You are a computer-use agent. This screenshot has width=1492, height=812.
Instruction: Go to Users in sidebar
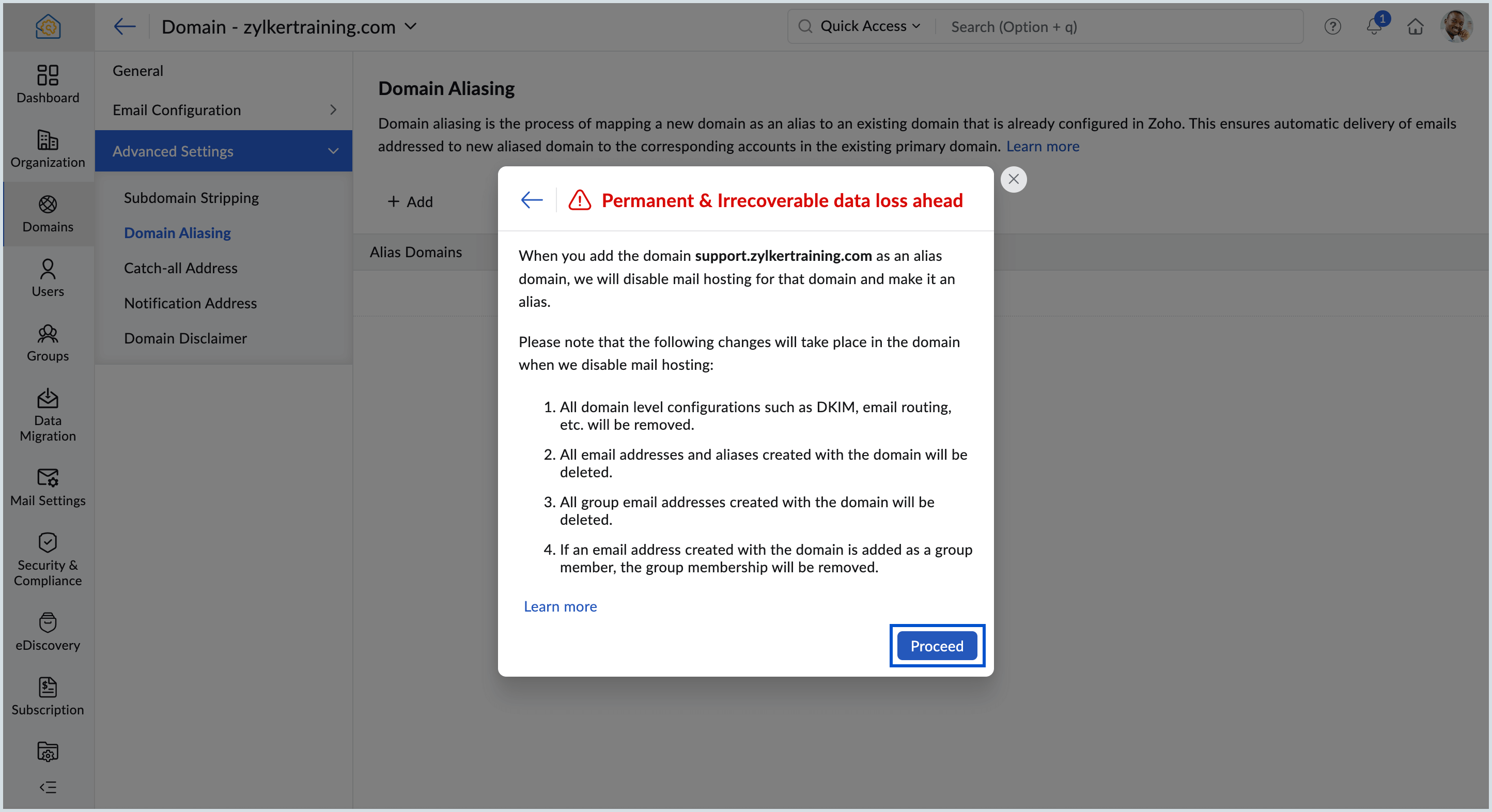pyautogui.click(x=48, y=277)
